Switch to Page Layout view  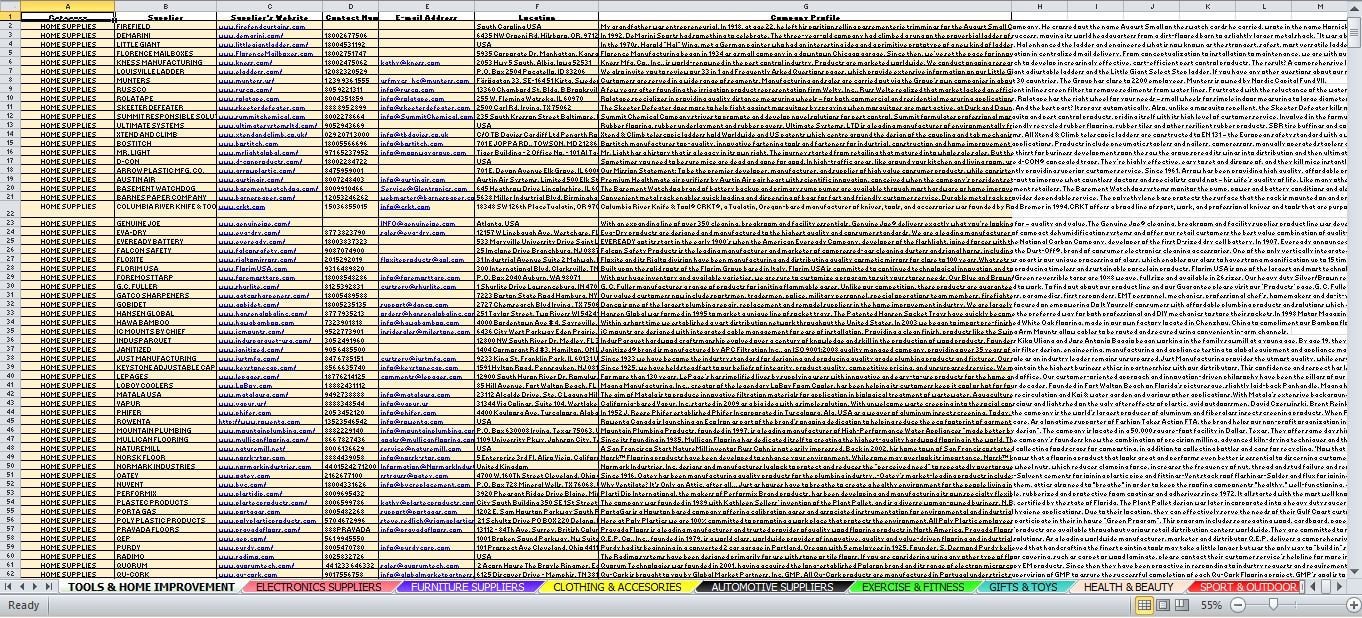click(x=1161, y=606)
